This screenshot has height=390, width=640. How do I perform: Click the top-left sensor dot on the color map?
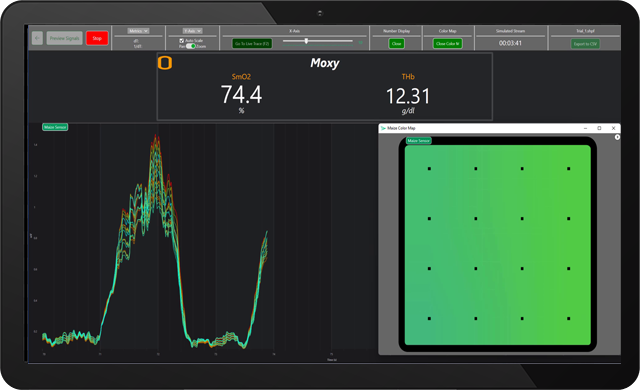pyautogui.click(x=429, y=168)
